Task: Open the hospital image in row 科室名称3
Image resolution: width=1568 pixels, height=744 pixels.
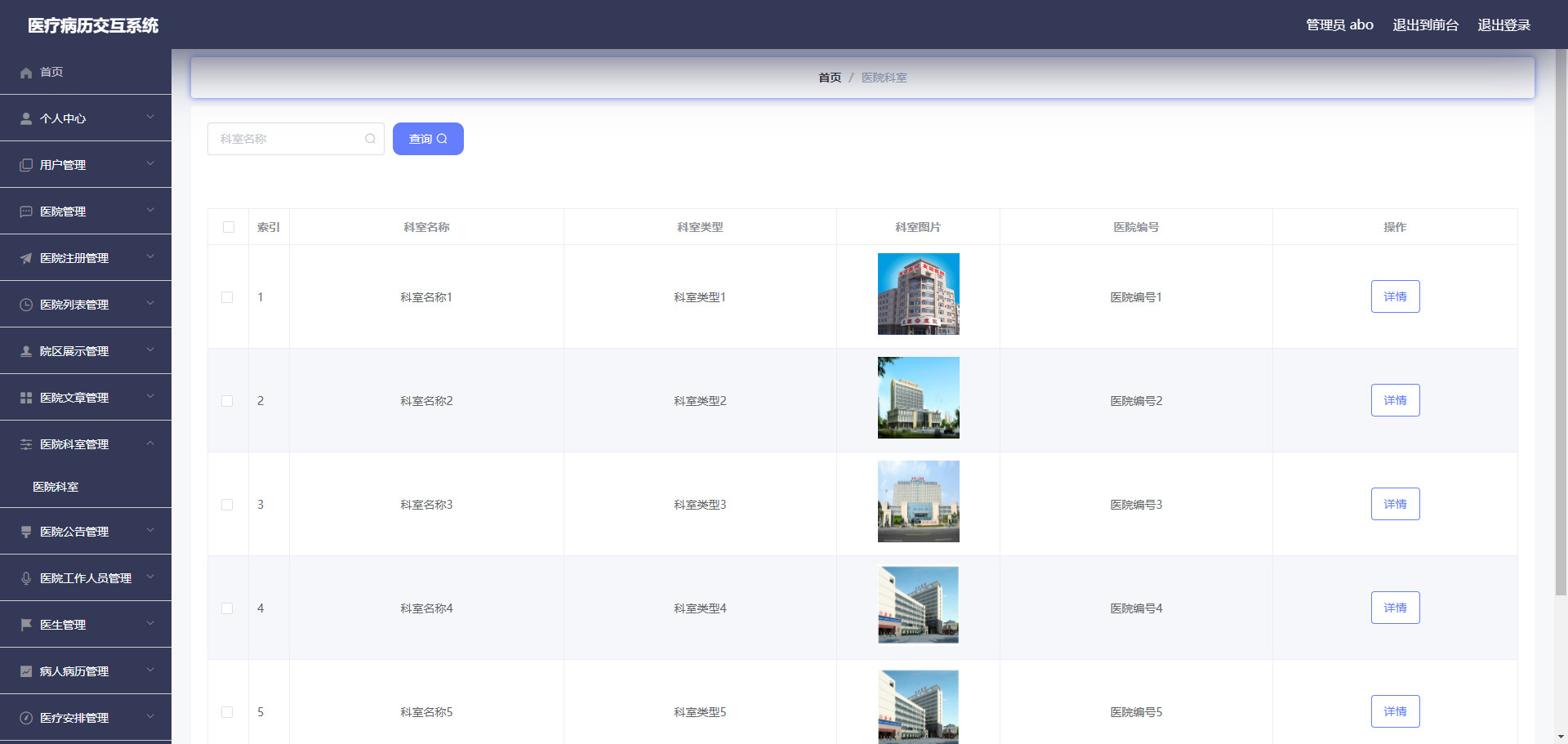Action: tap(918, 501)
